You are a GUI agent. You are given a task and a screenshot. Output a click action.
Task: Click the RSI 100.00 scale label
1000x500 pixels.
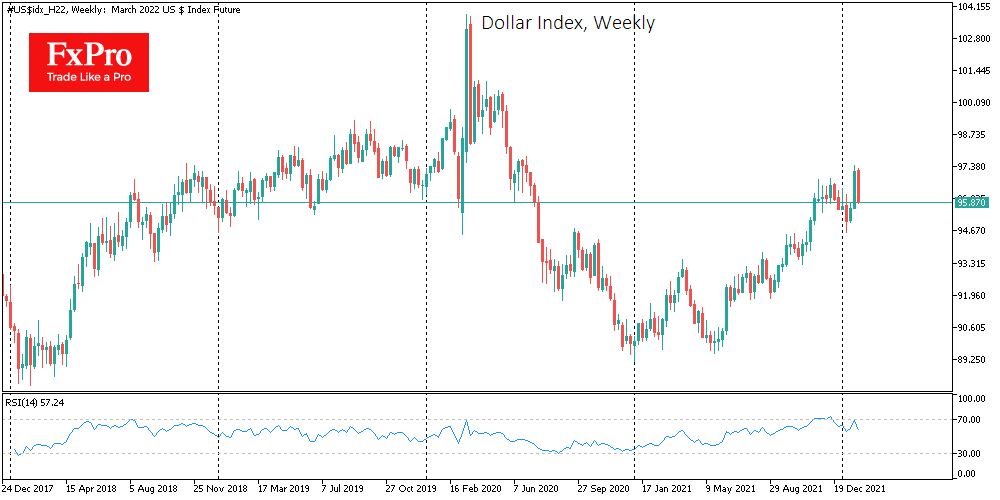972,399
